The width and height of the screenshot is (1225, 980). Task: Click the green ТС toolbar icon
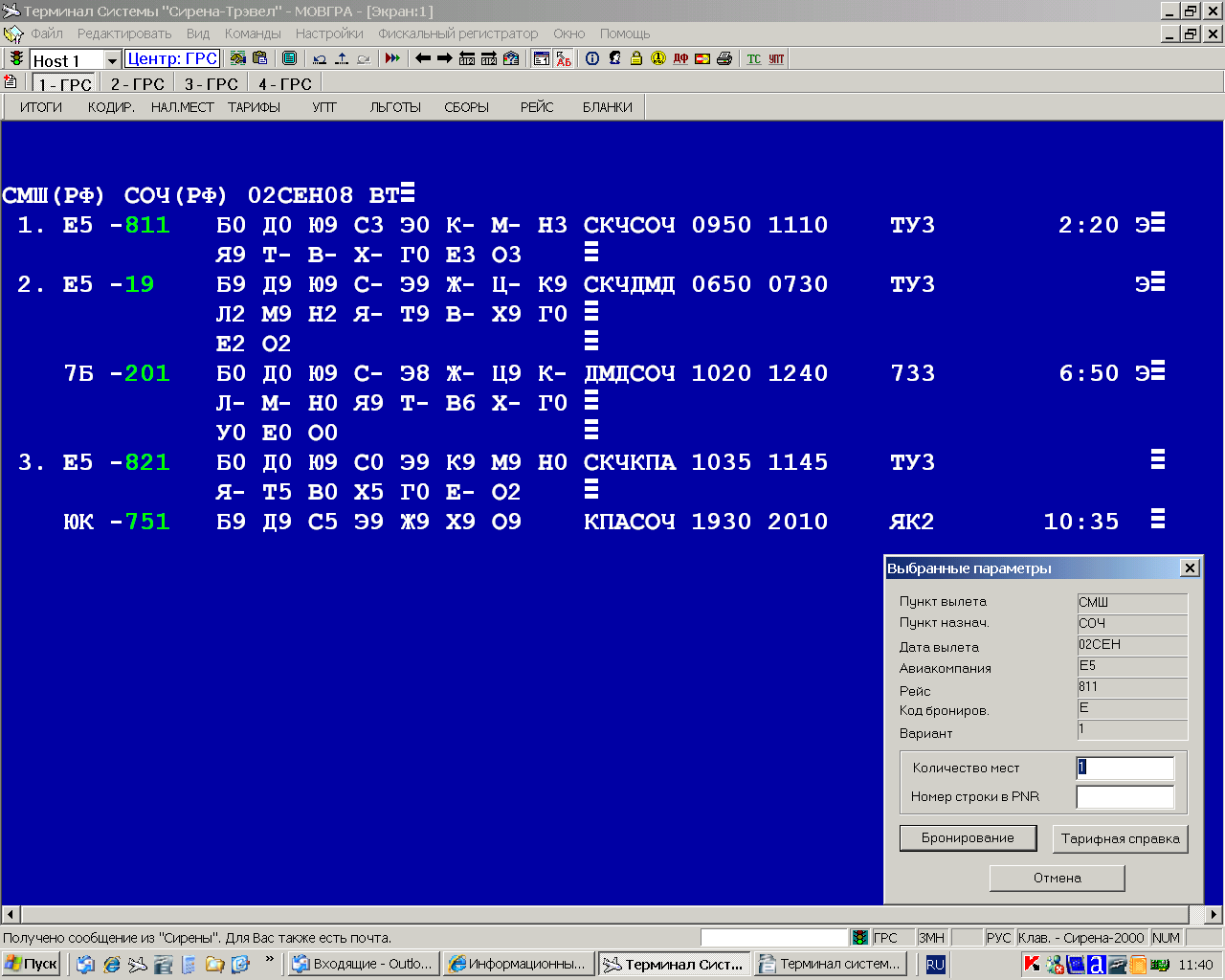point(754,58)
